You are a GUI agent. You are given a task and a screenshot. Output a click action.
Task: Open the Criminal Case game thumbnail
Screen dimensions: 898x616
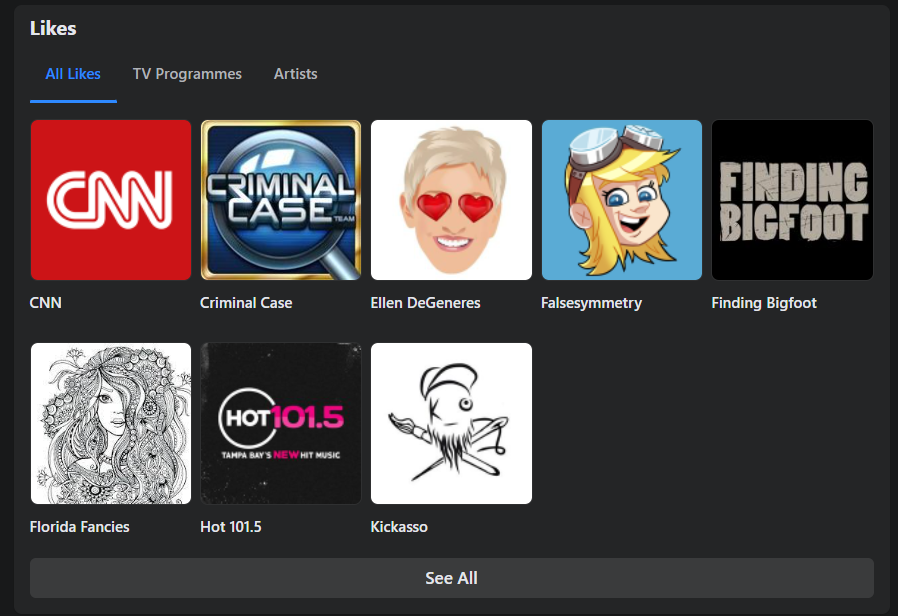coord(281,200)
